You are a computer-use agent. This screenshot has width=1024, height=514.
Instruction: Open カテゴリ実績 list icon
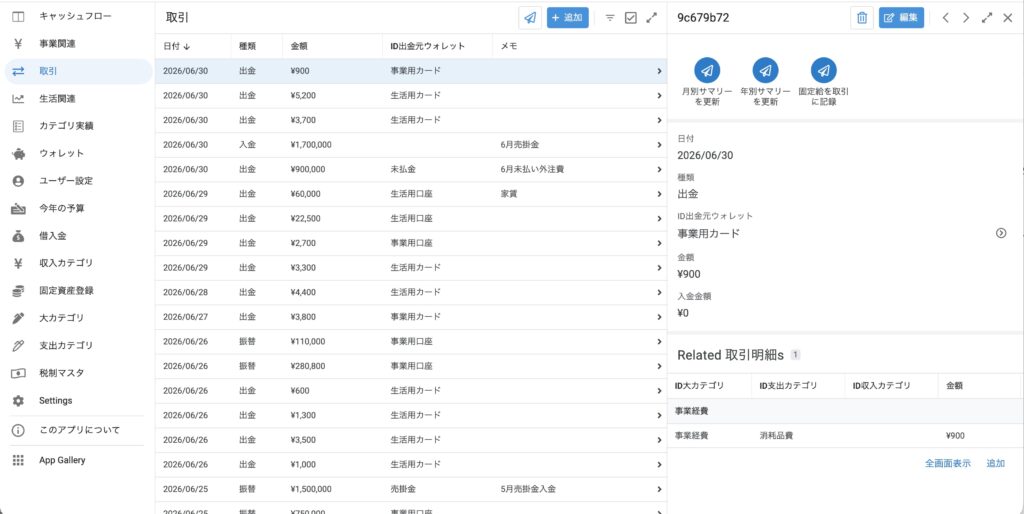pyautogui.click(x=18, y=125)
